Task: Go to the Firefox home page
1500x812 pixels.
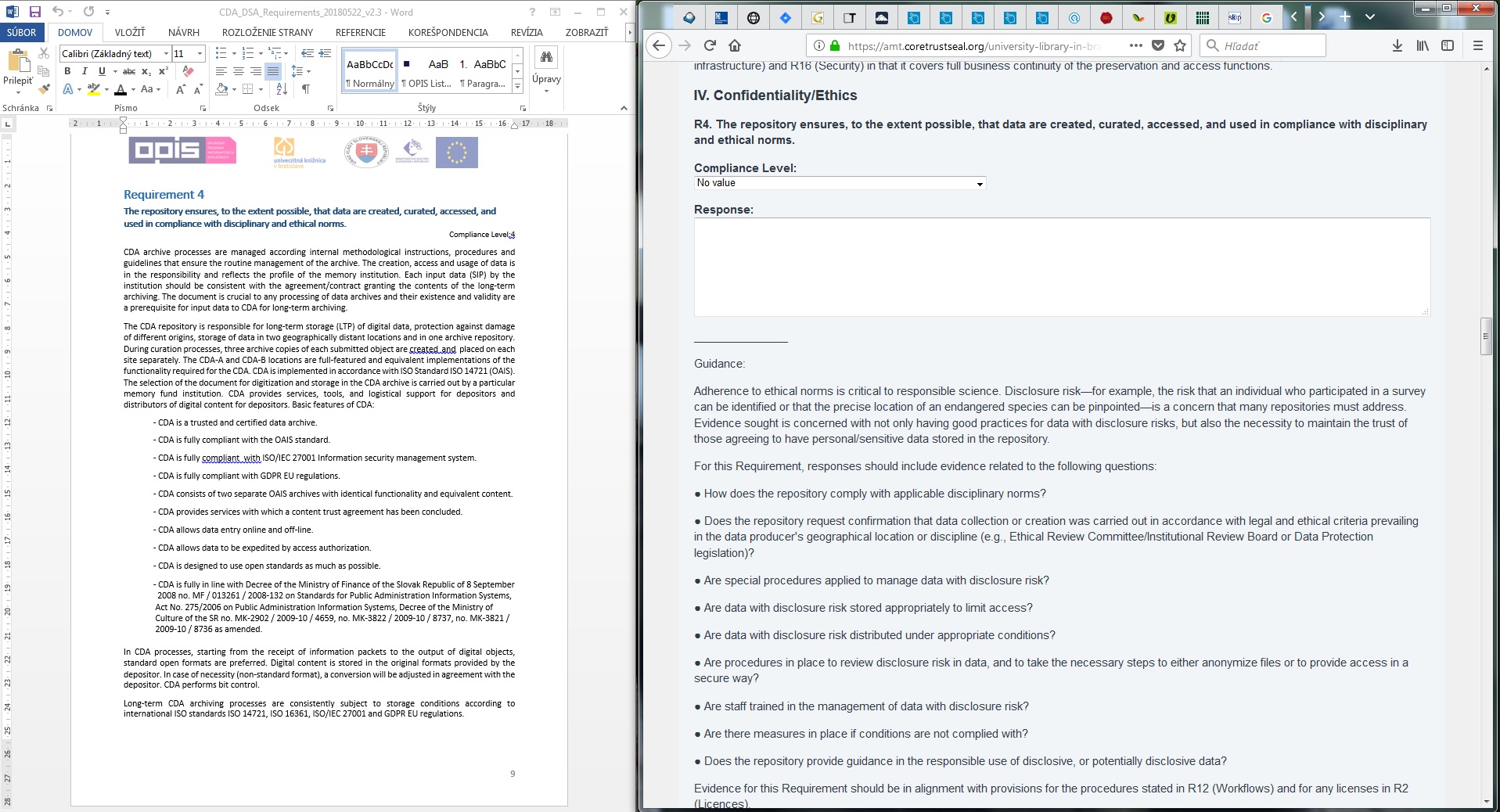Action: click(x=735, y=45)
